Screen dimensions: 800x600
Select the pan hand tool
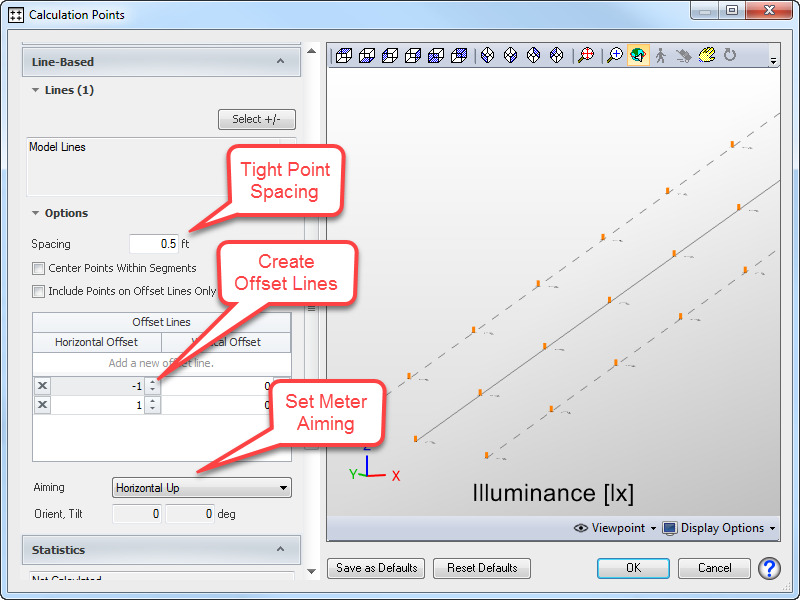coord(707,55)
